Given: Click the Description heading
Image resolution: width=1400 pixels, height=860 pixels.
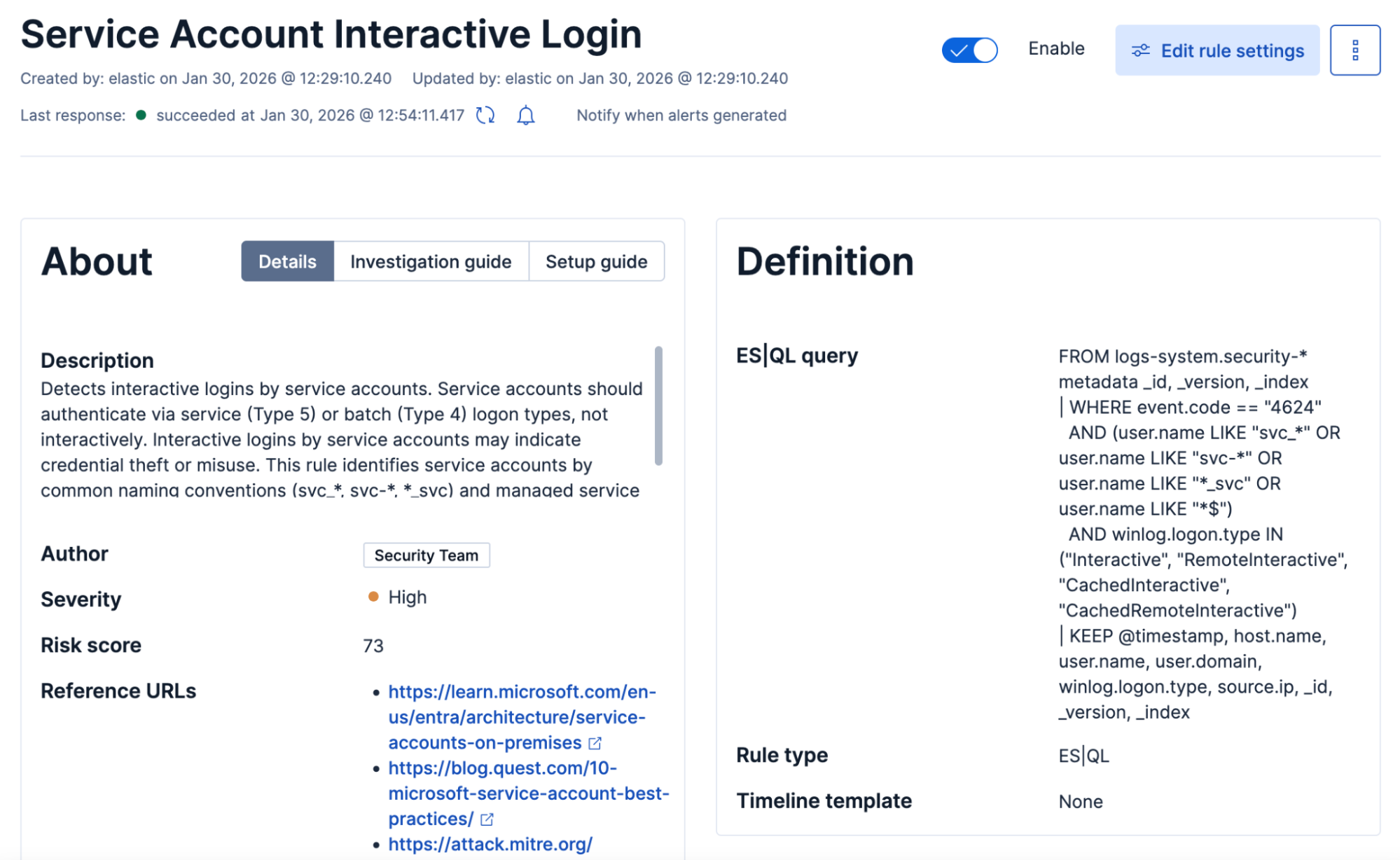Looking at the screenshot, I should pos(97,360).
